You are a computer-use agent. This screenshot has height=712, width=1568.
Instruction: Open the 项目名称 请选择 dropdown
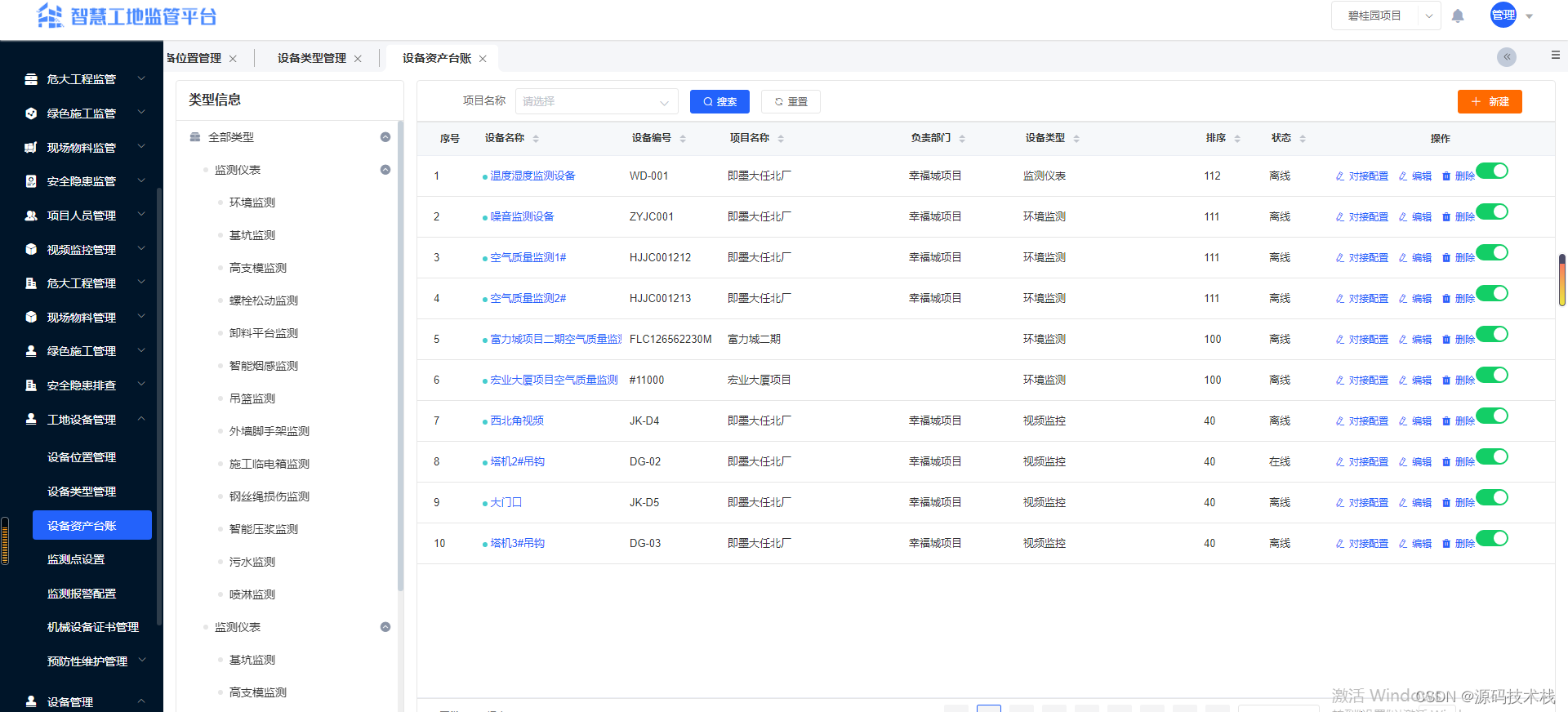pyautogui.click(x=596, y=101)
